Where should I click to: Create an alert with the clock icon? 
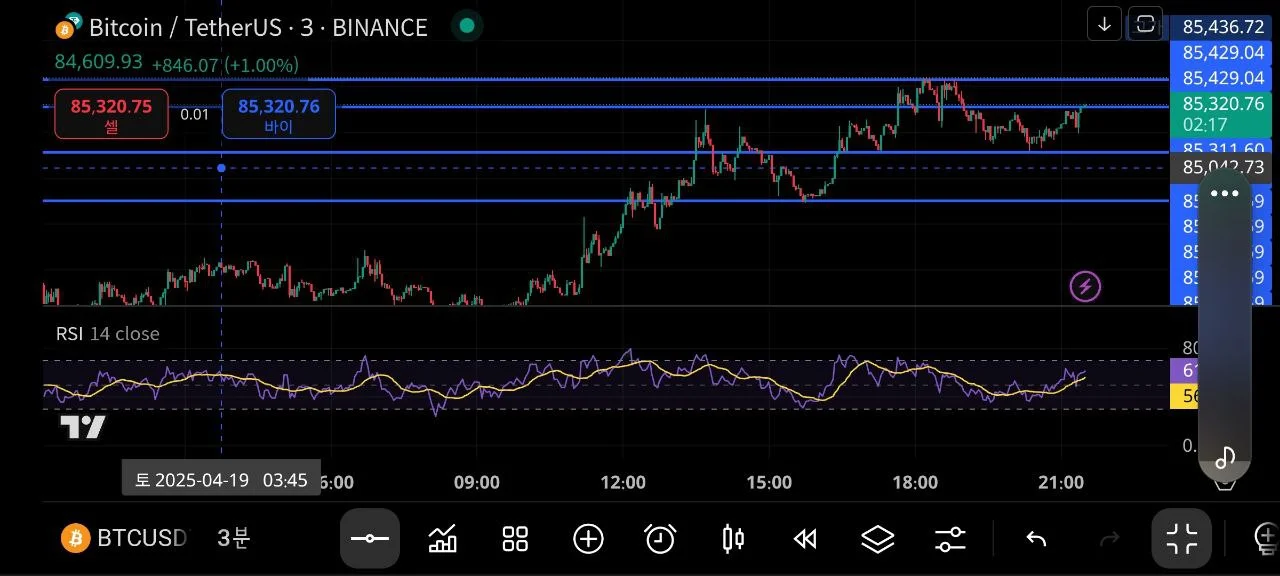[x=660, y=539]
